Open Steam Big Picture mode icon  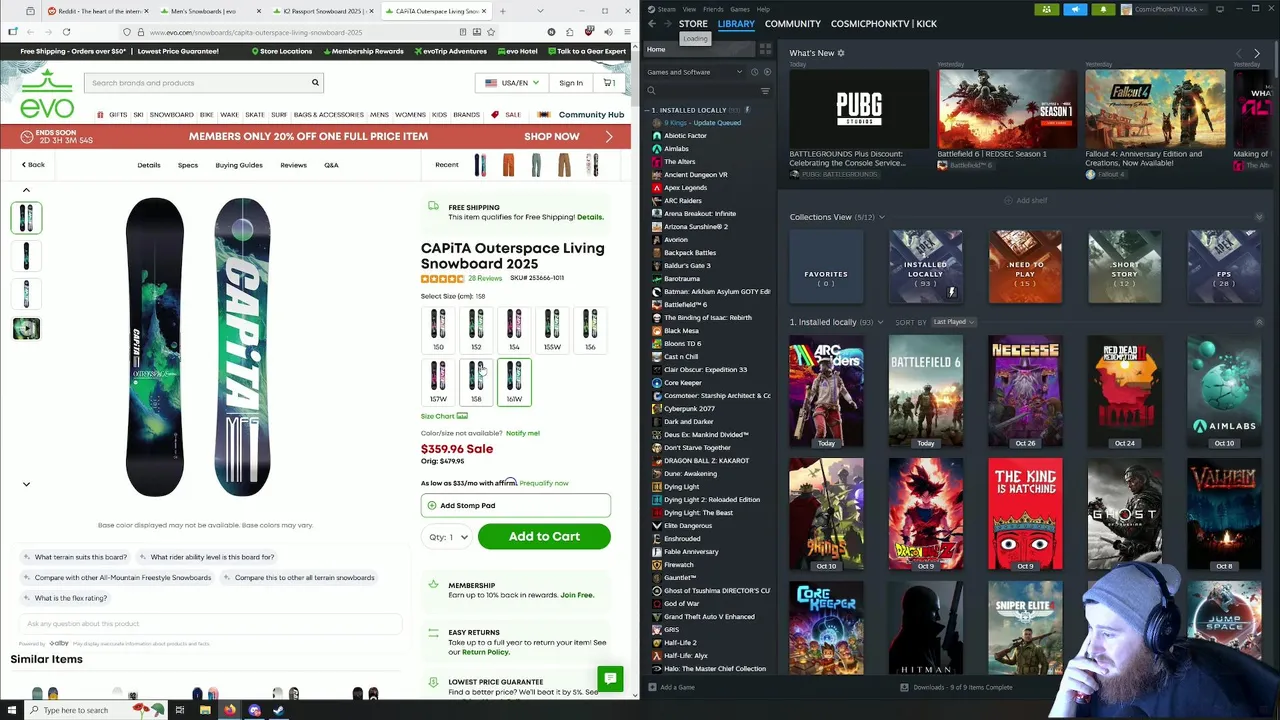(1220, 9)
